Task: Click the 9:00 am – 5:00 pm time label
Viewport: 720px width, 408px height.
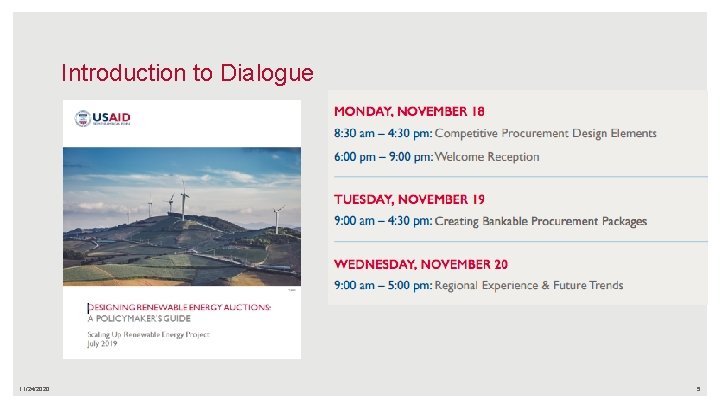Action: (383, 285)
